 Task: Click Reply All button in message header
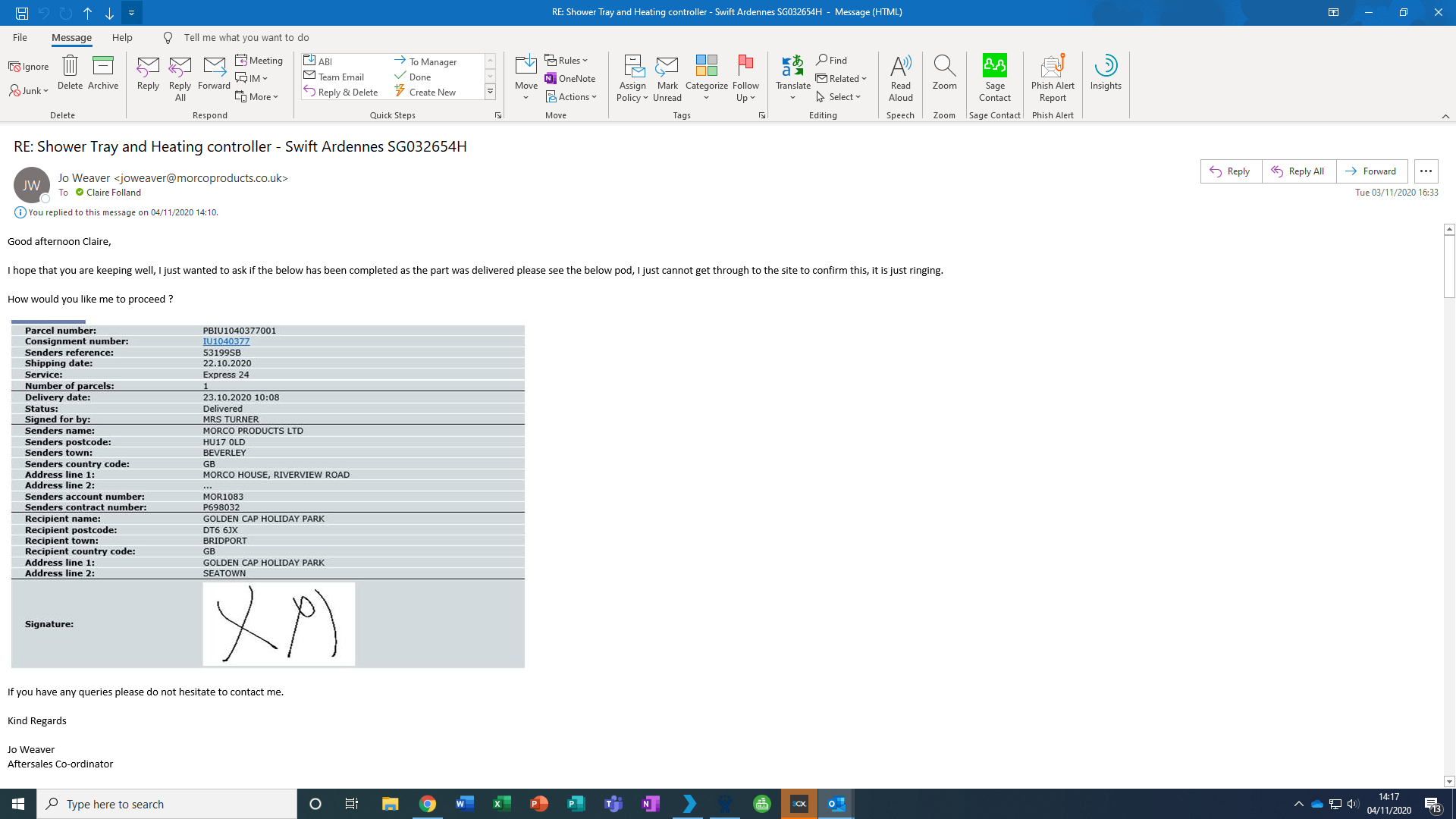tap(1298, 171)
